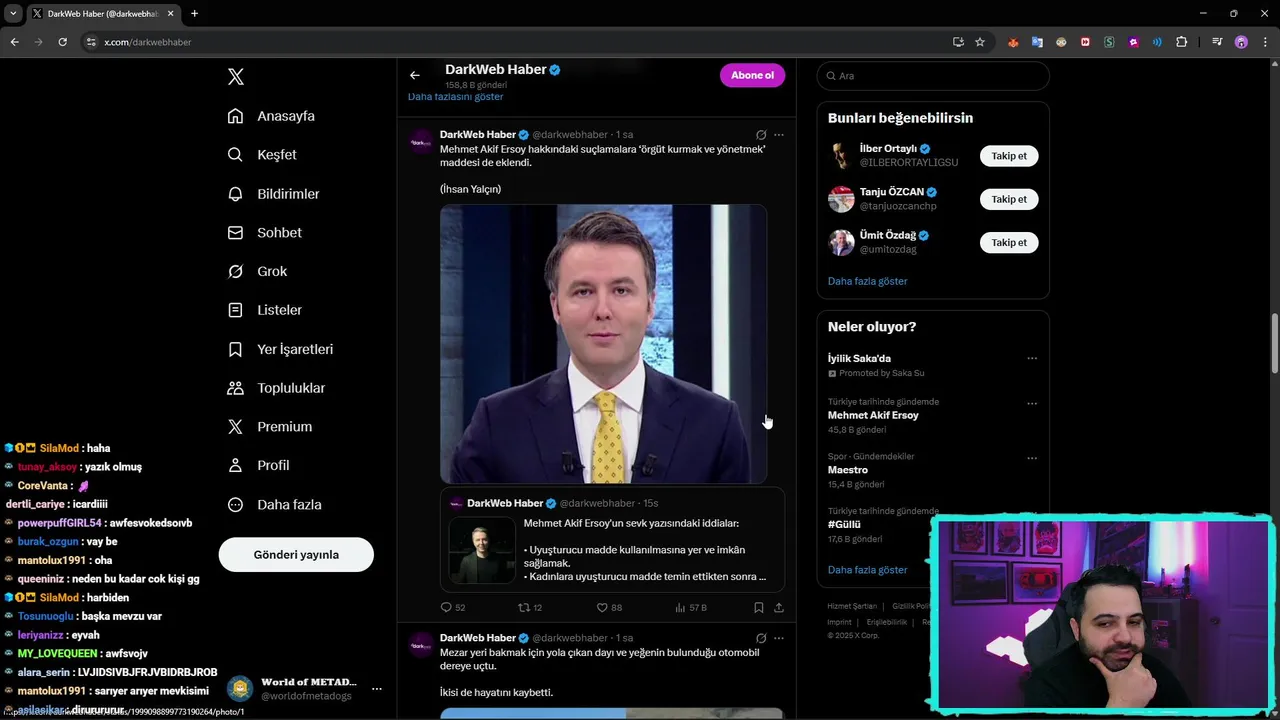Image resolution: width=1280 pixels, height=720 pixels.
Task: Open Topluluklar communities
Action: [276, 388]
